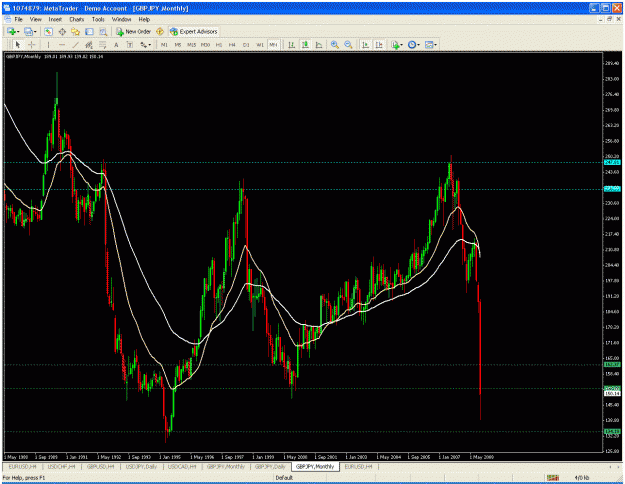Switch chart to Bar Chart style
Viewport: 625px width, 484px height.
291,45
